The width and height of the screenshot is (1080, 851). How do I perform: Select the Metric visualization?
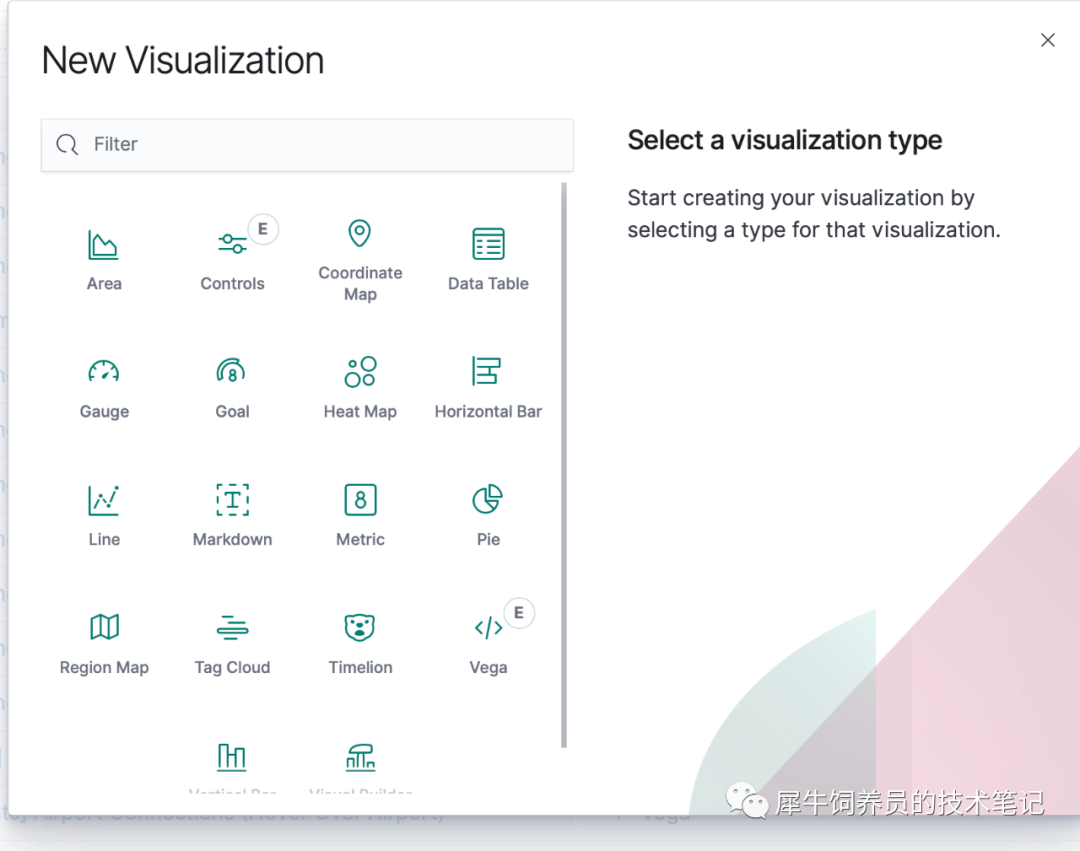tap(360, 516)
